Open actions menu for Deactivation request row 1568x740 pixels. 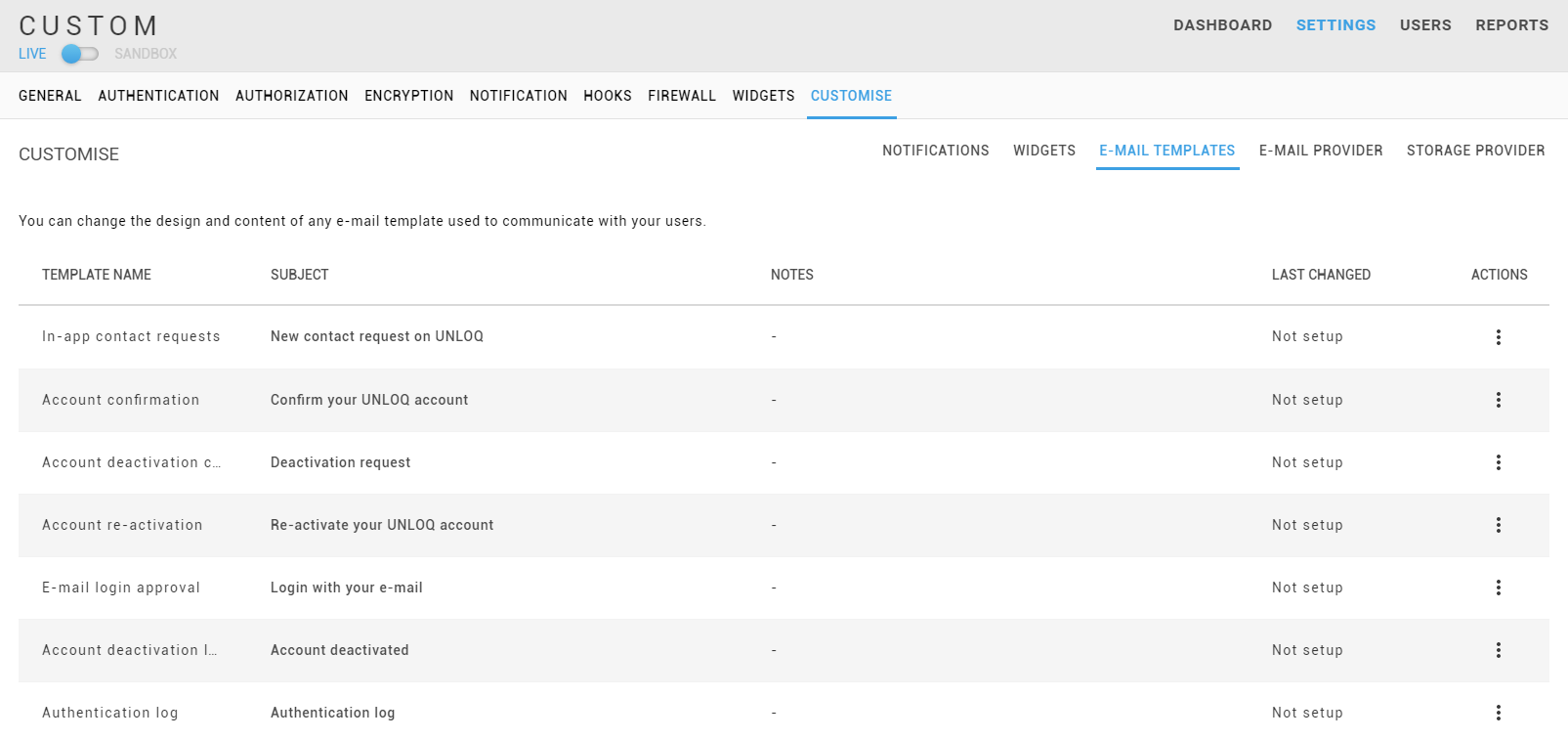[1498, 462]
